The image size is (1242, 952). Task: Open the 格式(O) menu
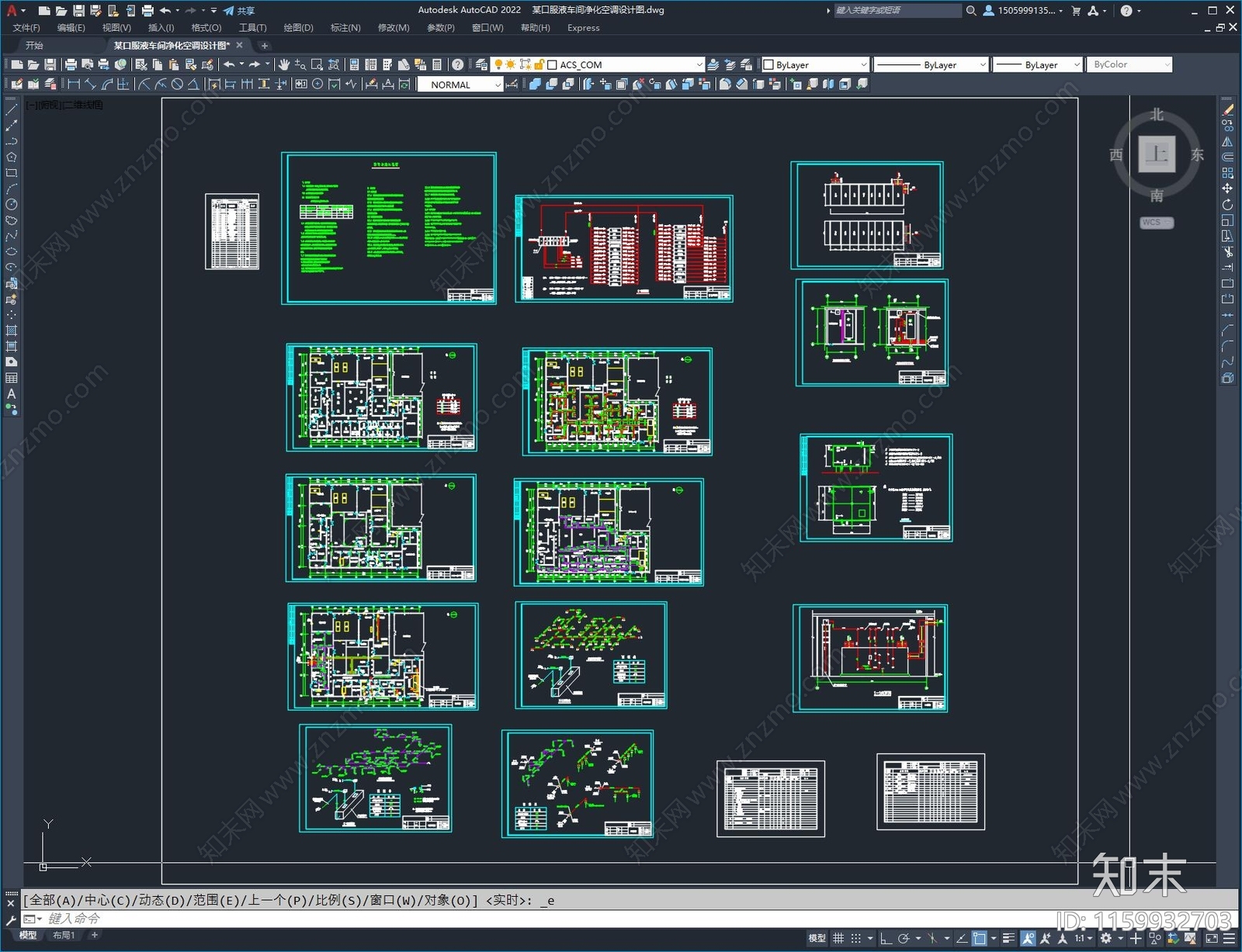point(206,28)
